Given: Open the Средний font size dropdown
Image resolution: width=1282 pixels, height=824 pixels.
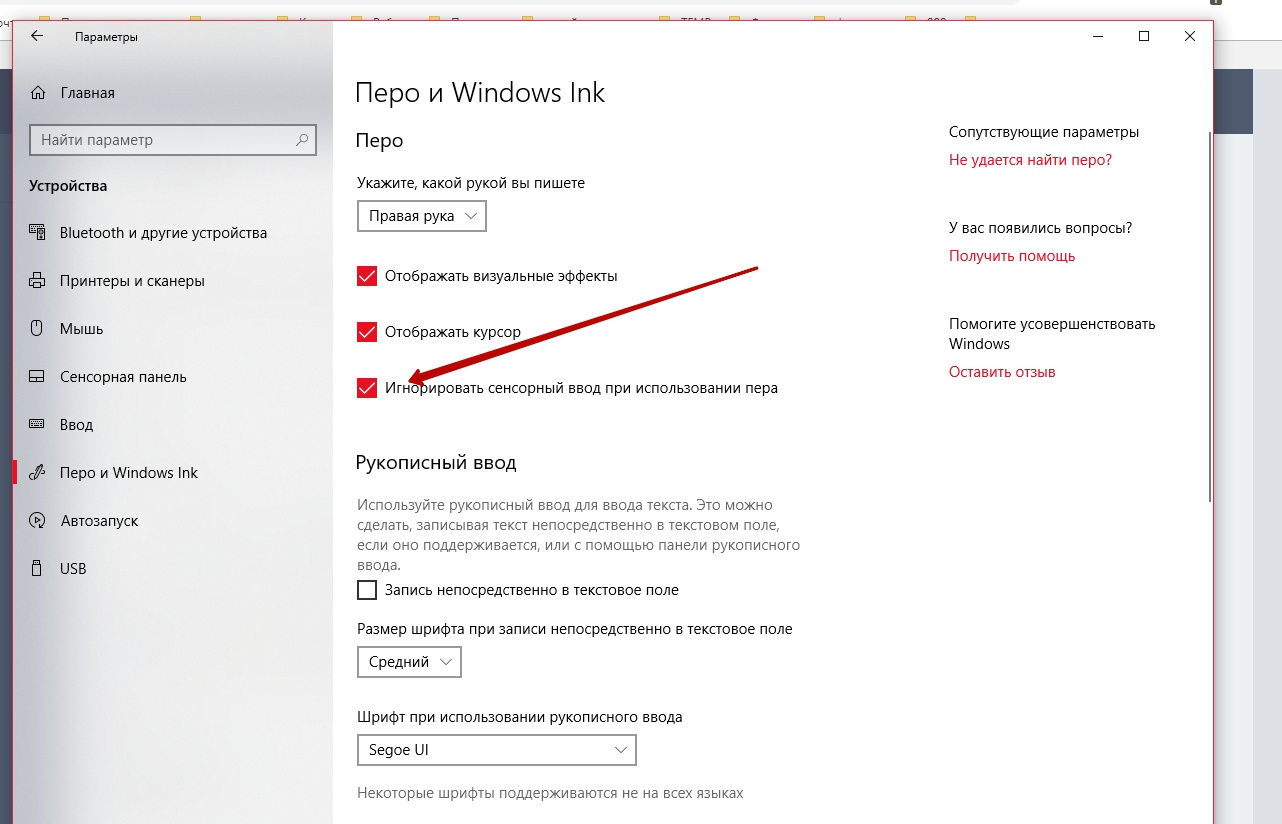Looking at the screenshot, I should [409, 662].
